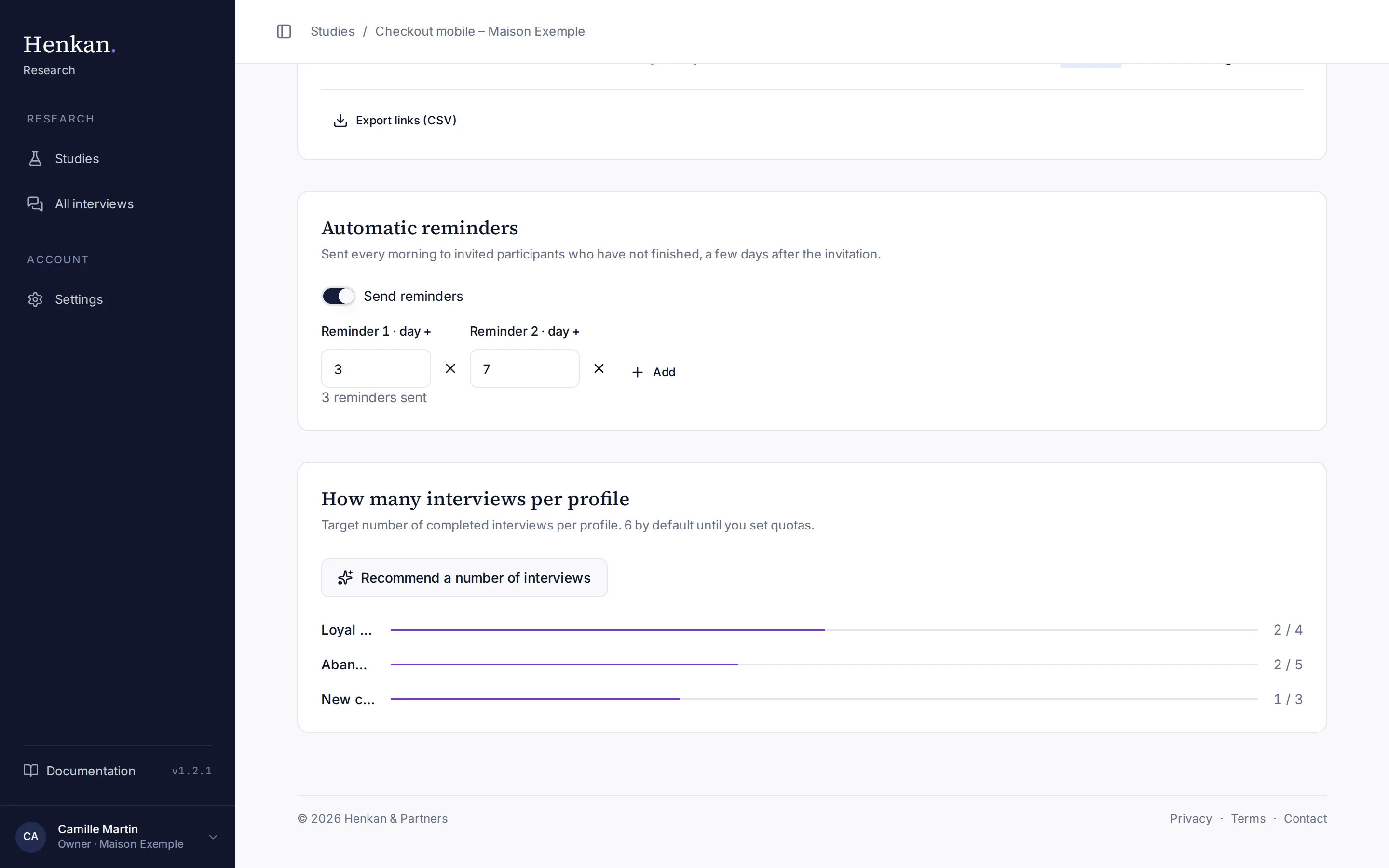Click the New c... profile progress bar
The image size is (1389, 868).
[824, 699]
